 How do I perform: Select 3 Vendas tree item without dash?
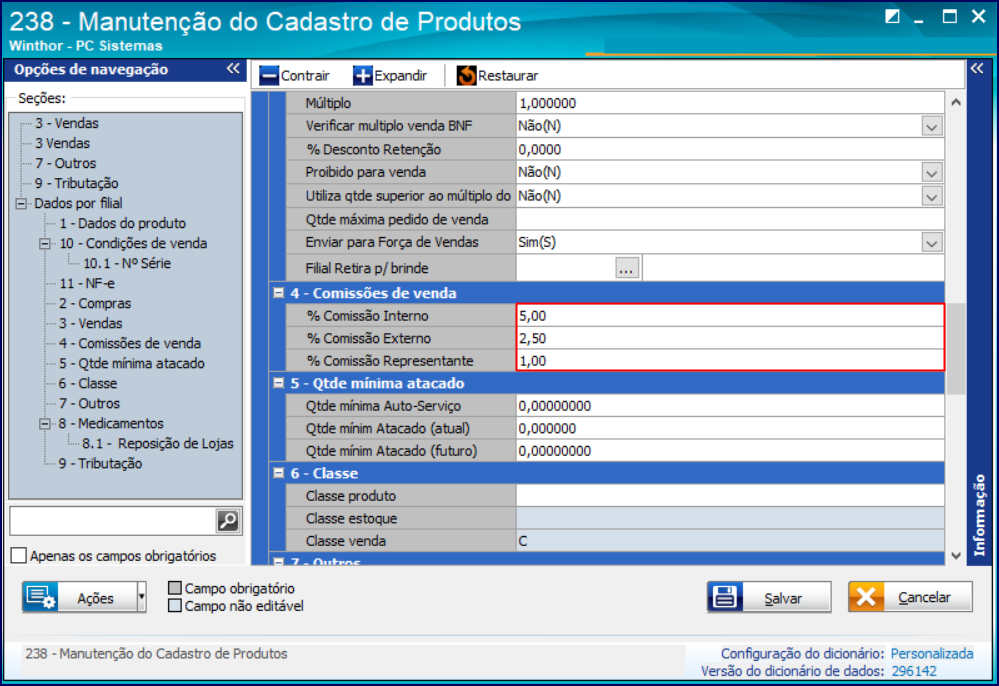(x=62, y=143)
